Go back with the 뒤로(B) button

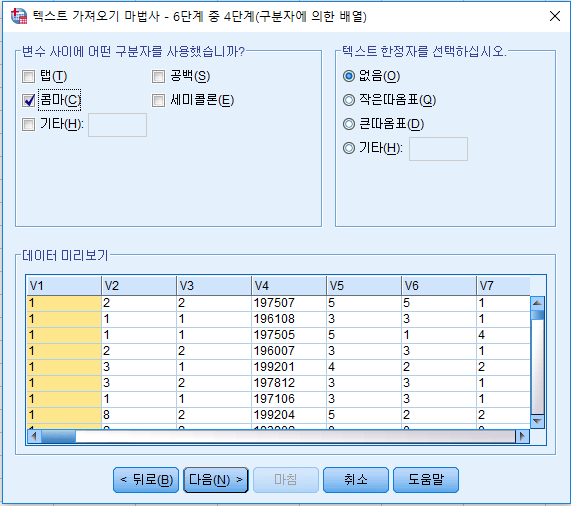coord(146,480)
